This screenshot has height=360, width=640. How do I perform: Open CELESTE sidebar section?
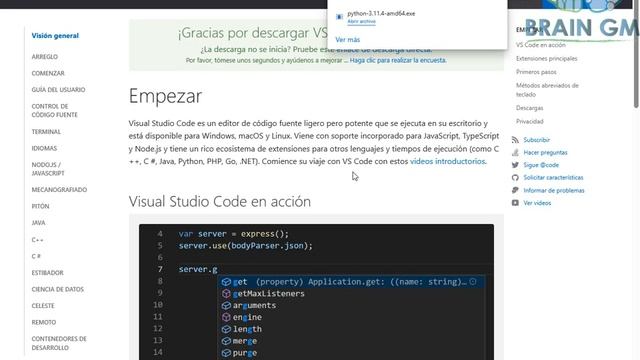pyautogui.click(x=43, y=305)
